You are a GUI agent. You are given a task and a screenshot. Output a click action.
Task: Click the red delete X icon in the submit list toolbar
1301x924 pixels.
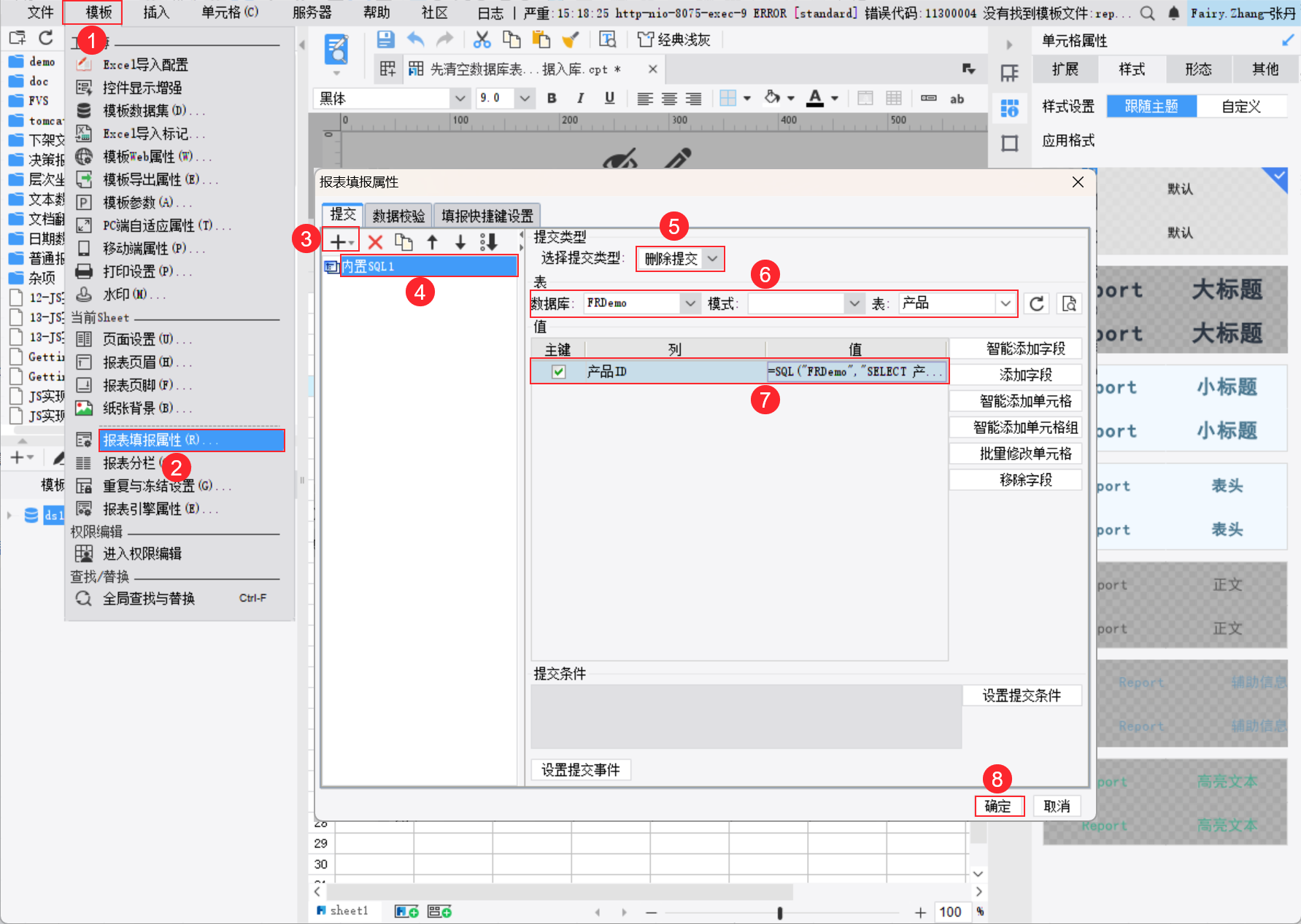375,242
